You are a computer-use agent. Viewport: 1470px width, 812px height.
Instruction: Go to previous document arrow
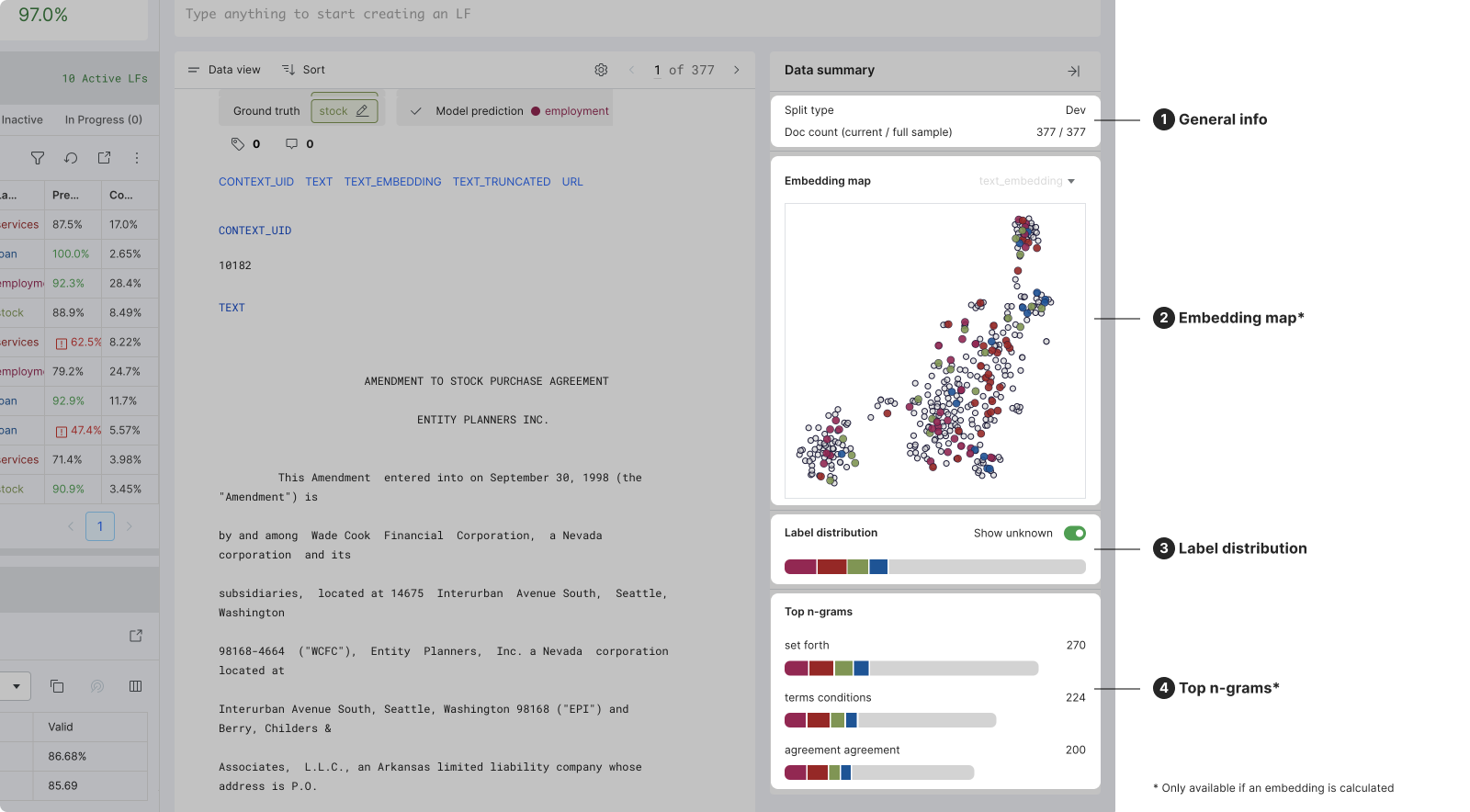(632, 70)
